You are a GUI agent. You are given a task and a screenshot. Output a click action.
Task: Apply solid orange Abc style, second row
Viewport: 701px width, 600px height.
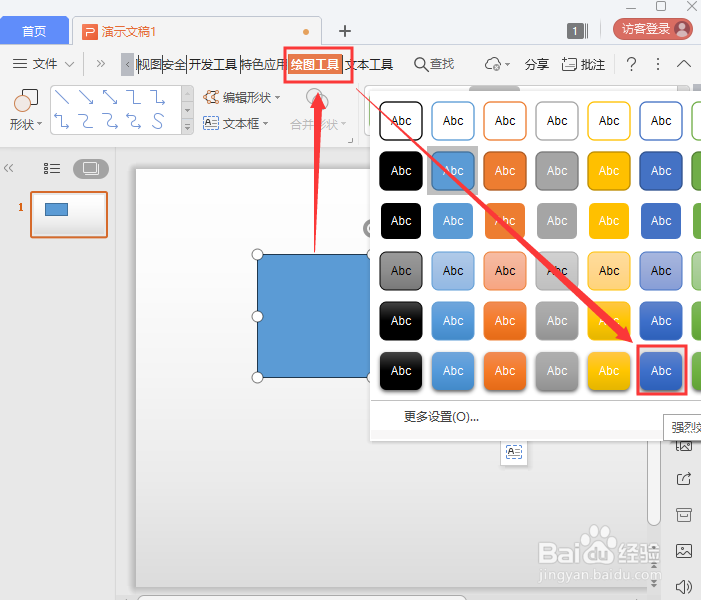click(x=505, y=171)
